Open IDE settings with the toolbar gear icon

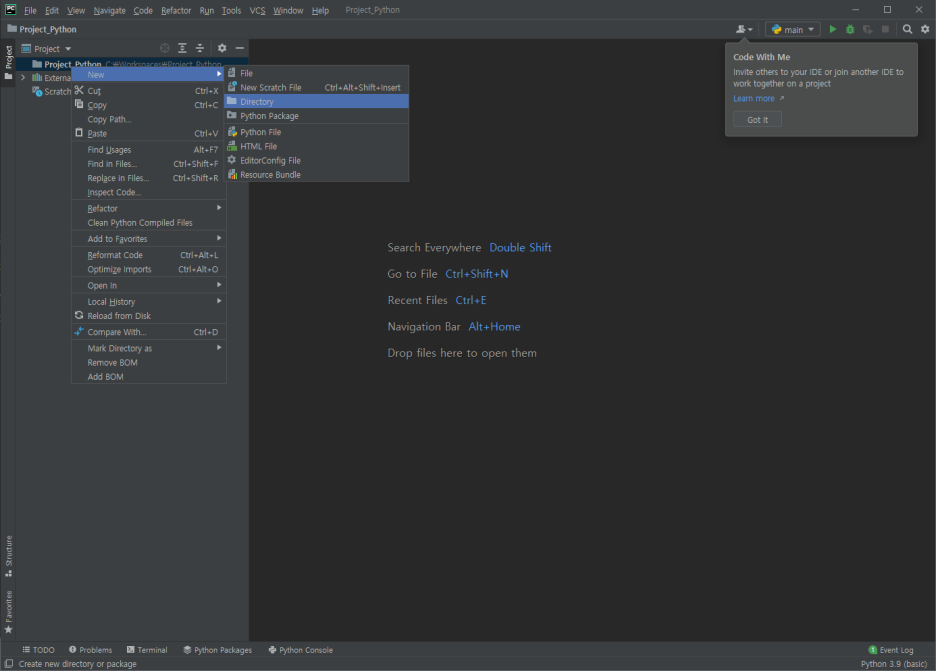tap(925, 29)
